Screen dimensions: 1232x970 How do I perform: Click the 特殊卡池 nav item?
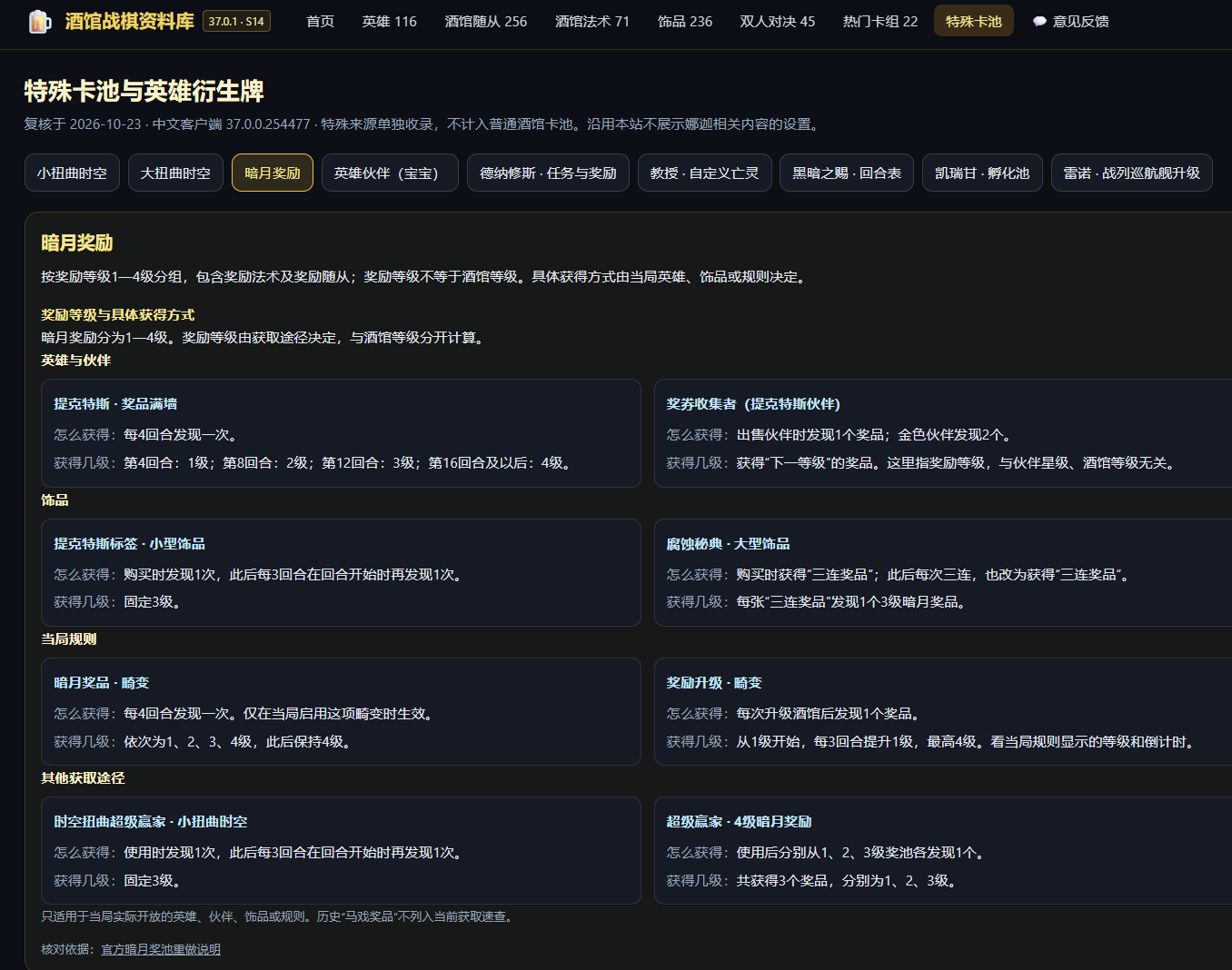point(974,21)
